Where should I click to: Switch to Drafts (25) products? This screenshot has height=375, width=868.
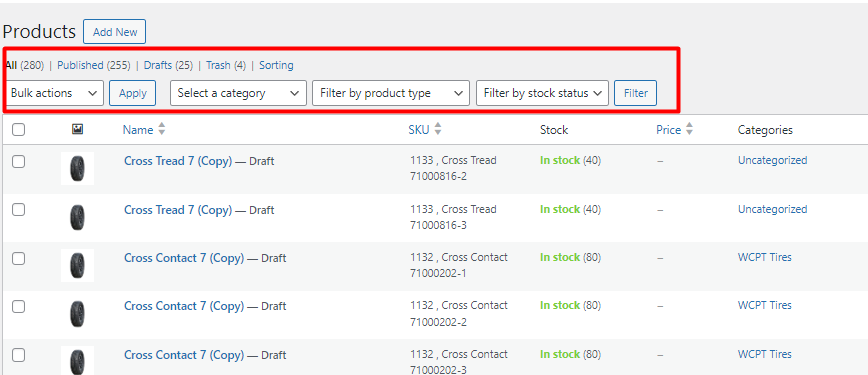point(168,65)
